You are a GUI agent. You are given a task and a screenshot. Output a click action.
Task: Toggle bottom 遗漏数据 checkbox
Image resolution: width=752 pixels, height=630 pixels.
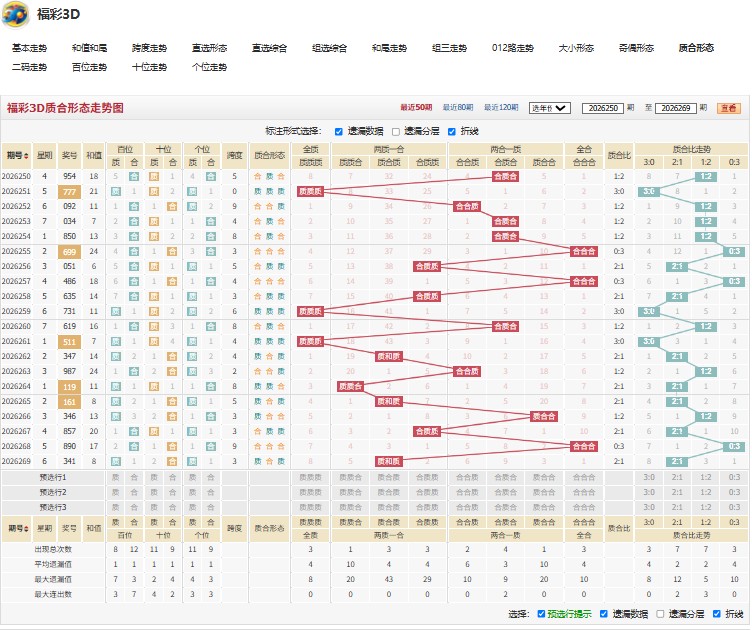pyautogui.click(x=604, y=614)
